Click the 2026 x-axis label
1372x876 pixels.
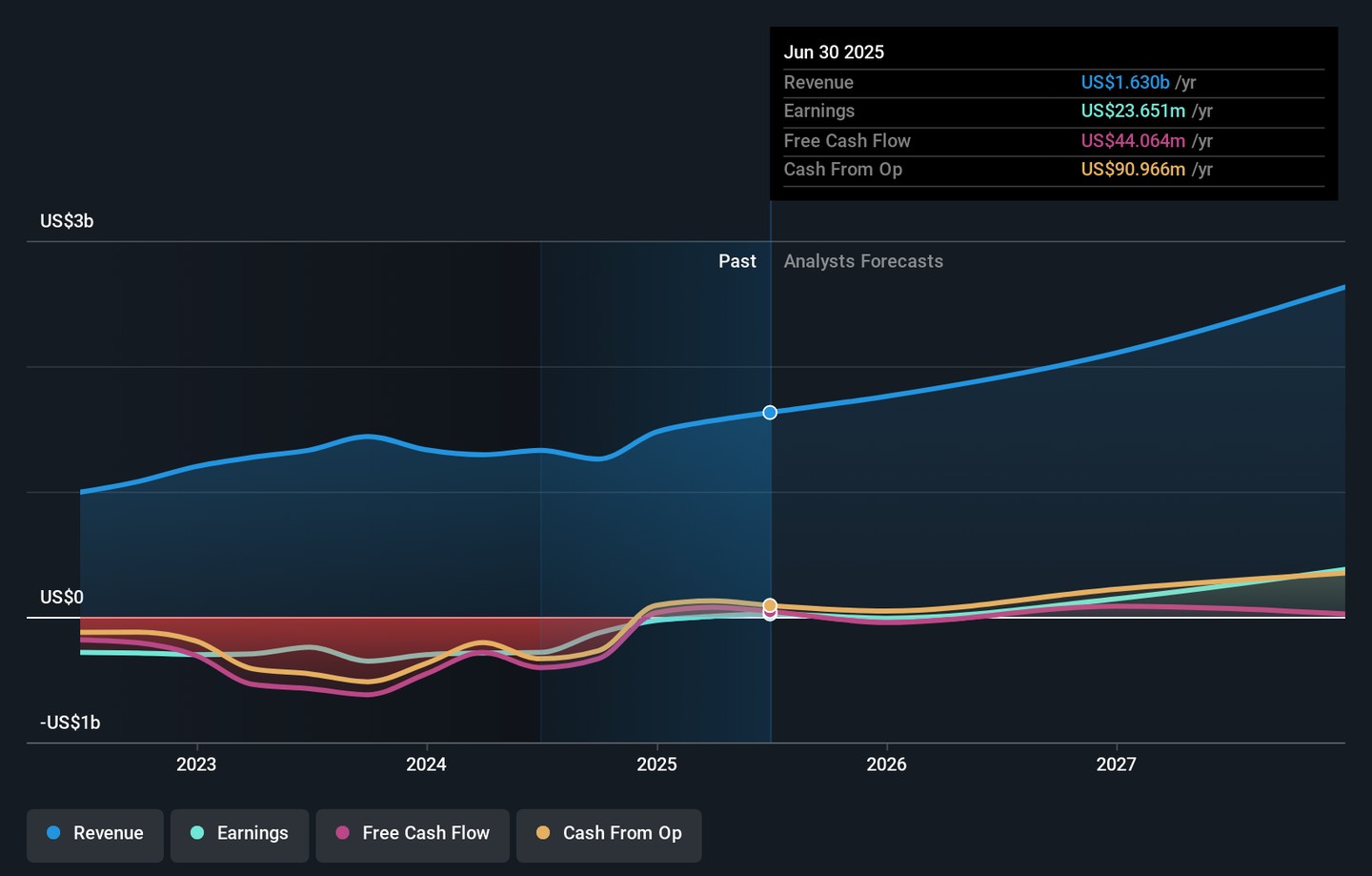click(886, 764)
